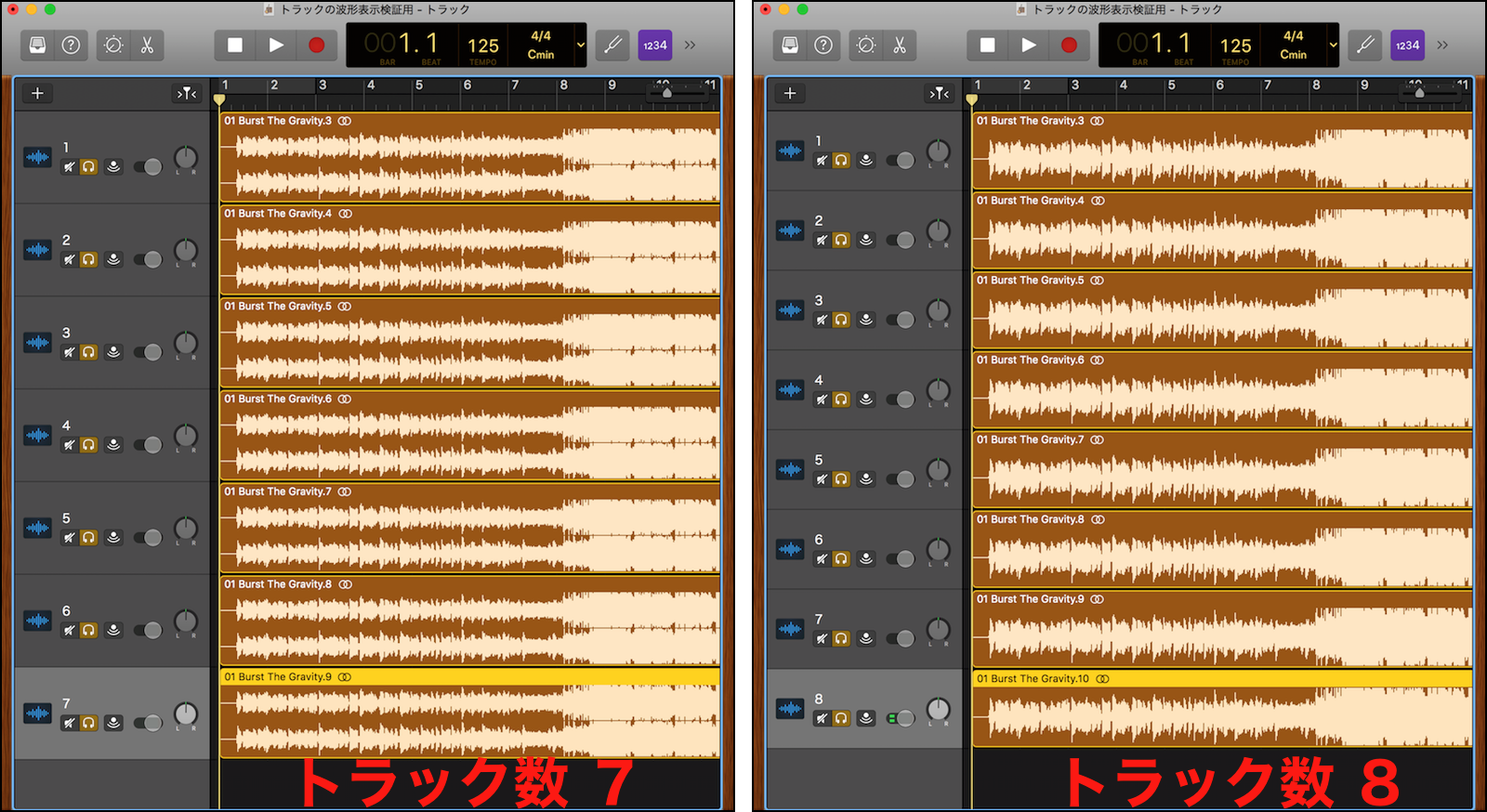Open the scissors Editors button in right window
Viewport: 1487px width, 812px height.
click(x=900, y=46)
